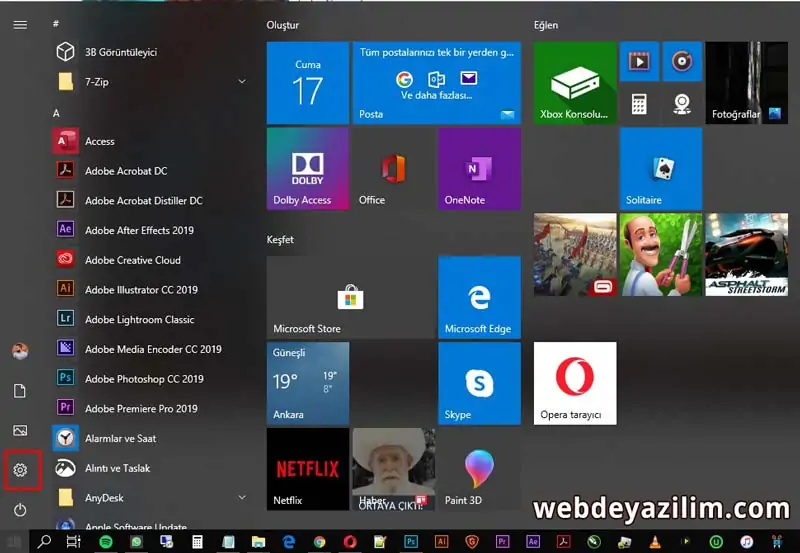Launch Dolby Access tile

coord(308,169)
